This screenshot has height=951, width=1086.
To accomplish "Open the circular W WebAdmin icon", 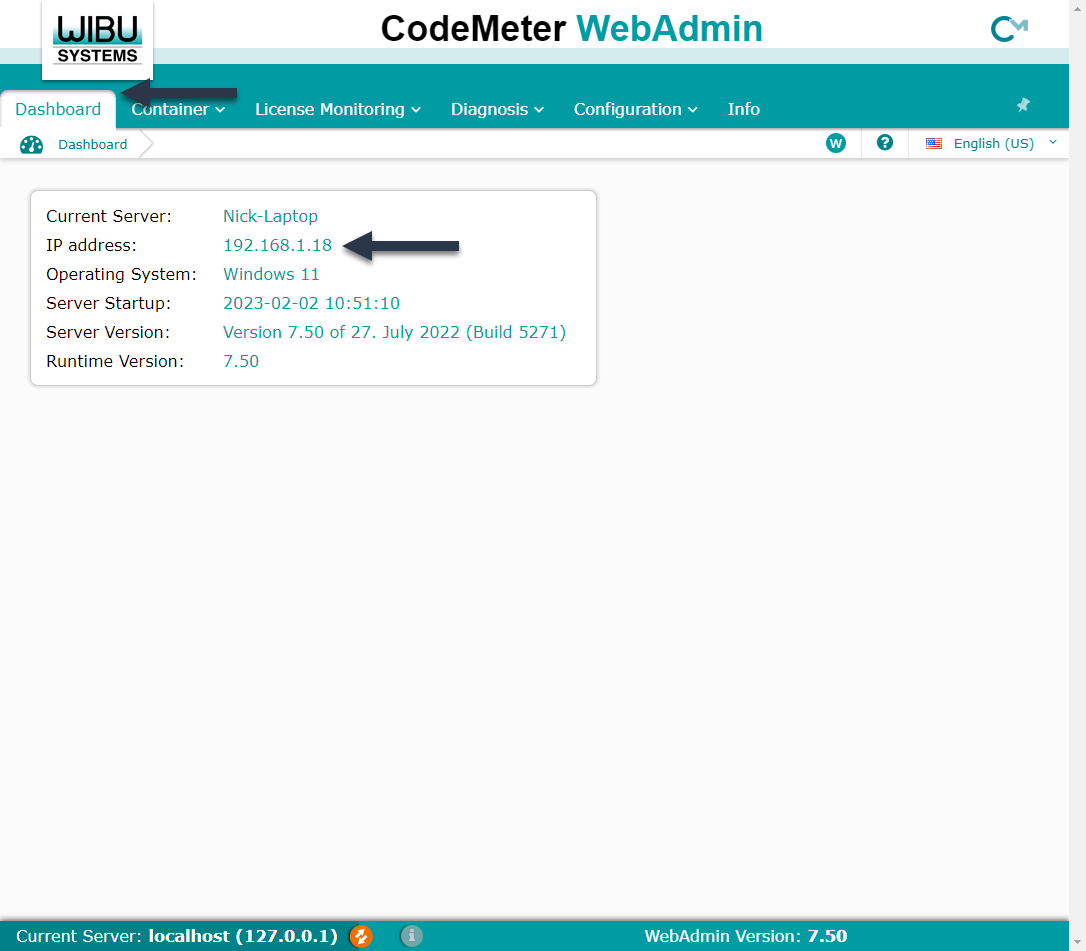I will pyautogui.click(x=836, y=143).
